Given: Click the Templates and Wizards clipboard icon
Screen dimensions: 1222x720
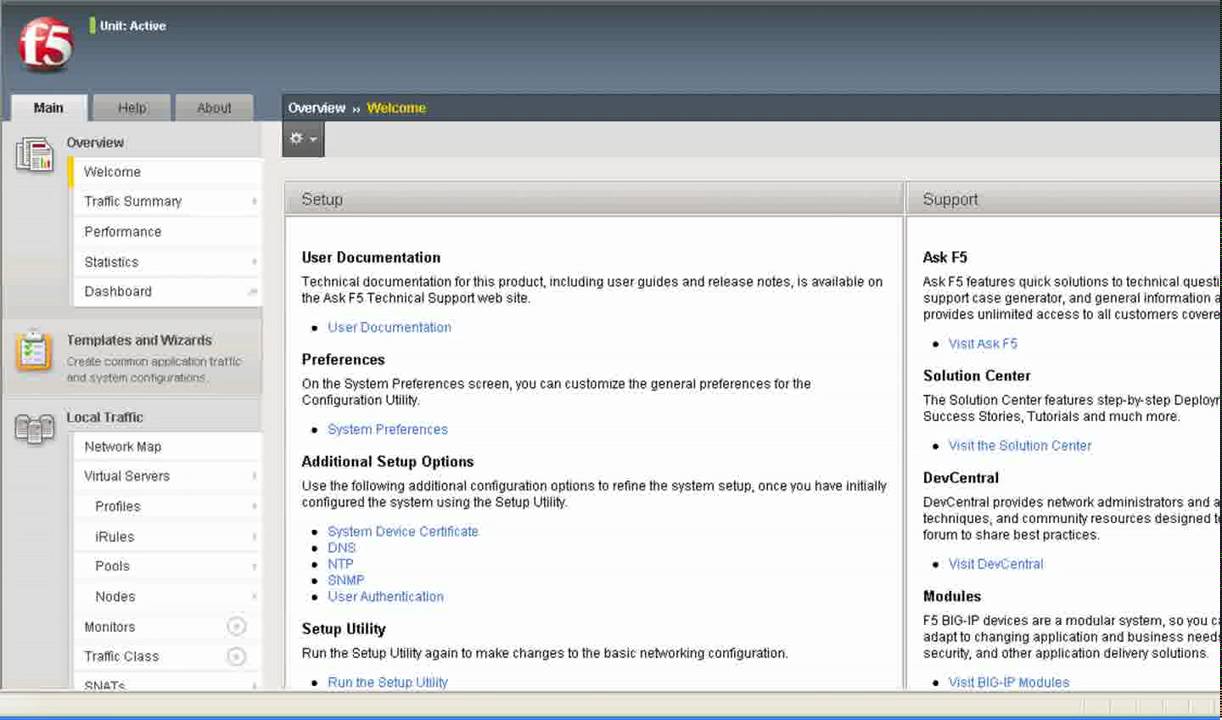Looking at the screenshot, I should pyautogui.click(x=34, y=353).
